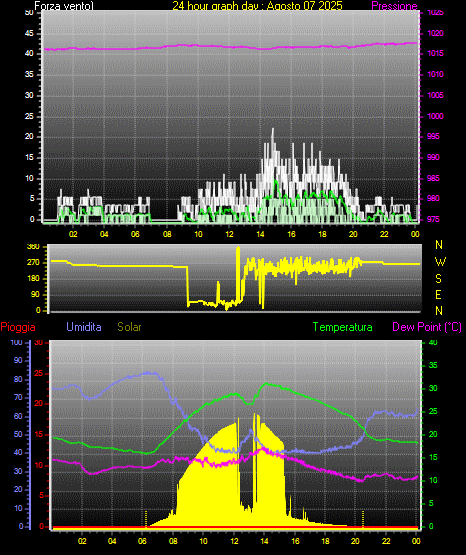466x555 pixels.
Task: Click the Forza vento axis title
Action: pyautogui.click(x=64, y=6)
